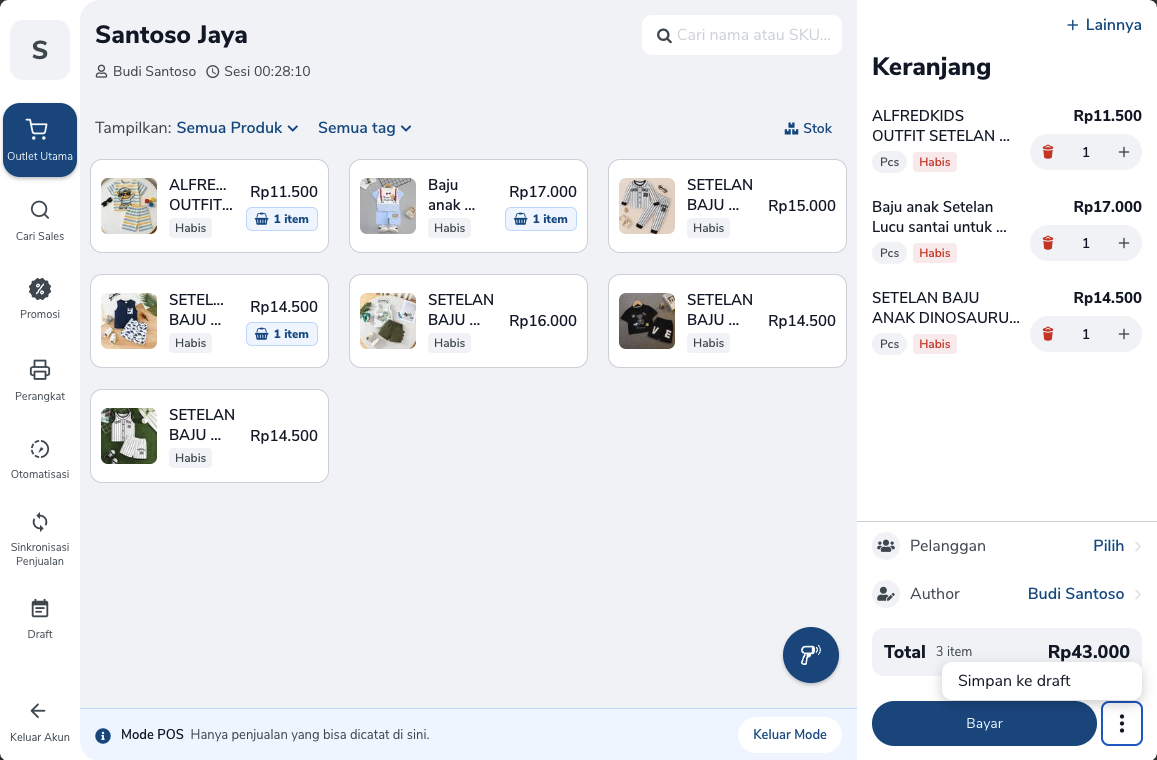Viewport: 1157px width, 760px height.
Task: Click the 1 item badge on ALFREDKIDS card
Action: click(x=282, y=219)
